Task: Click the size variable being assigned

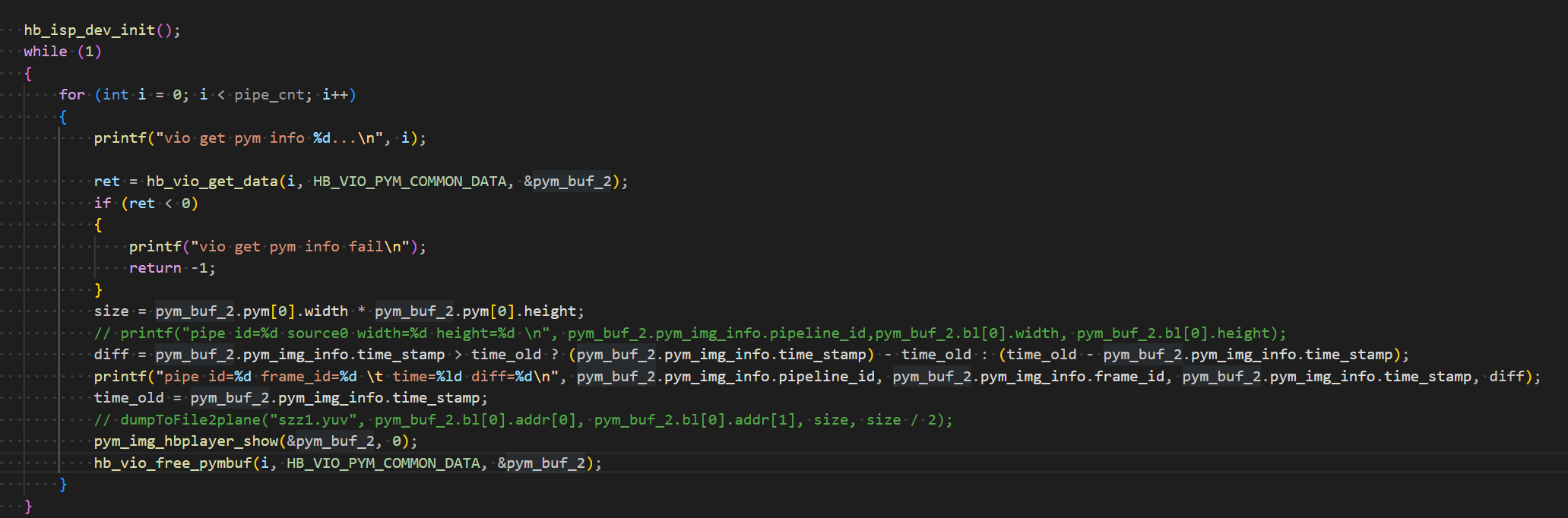Action: click(x=111, y=311)
